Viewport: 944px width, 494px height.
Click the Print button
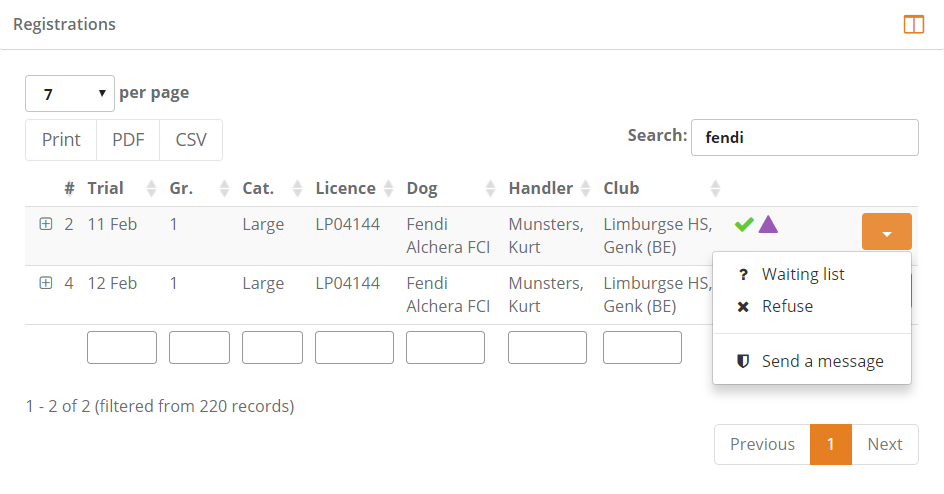(x=61, y=140)
